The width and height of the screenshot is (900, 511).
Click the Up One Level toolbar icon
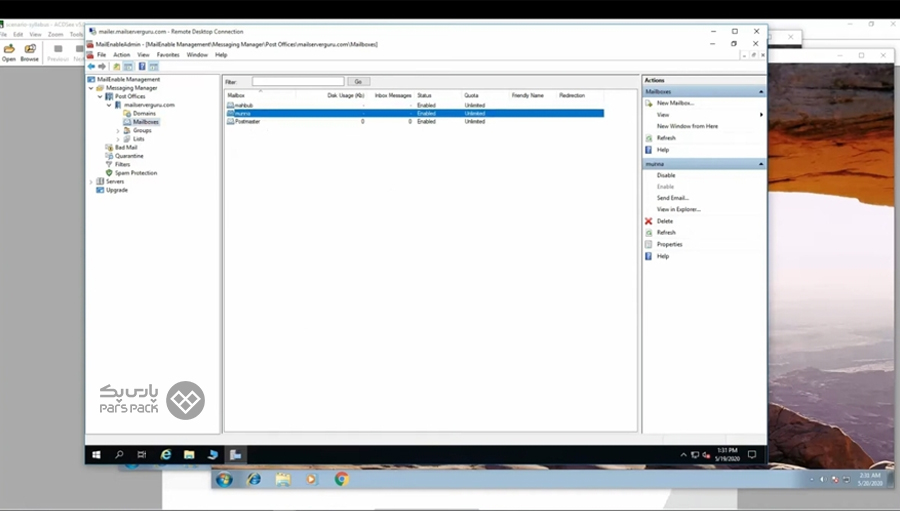117,67
